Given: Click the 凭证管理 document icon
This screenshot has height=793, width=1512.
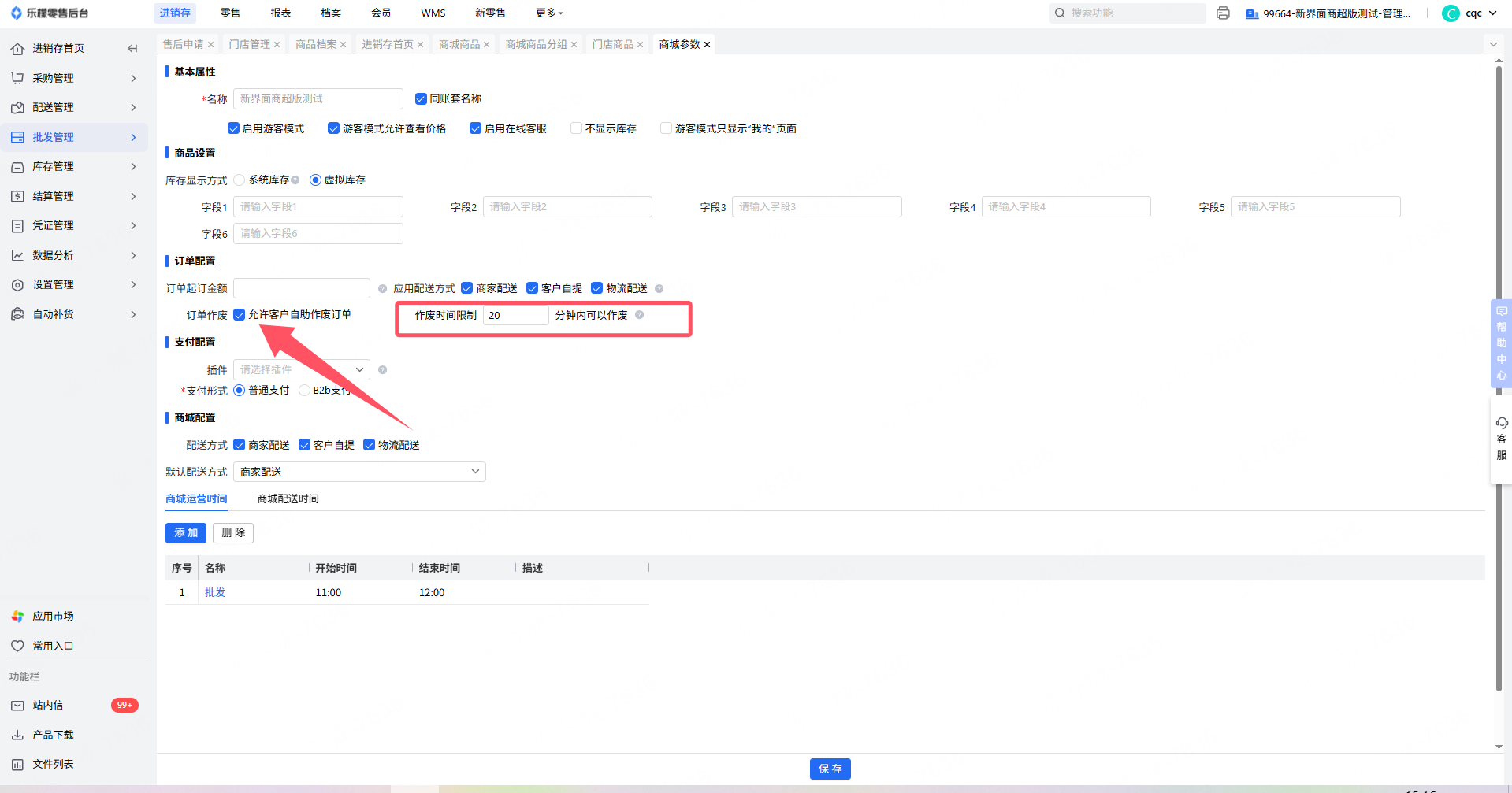Looking at the screenshot, I should [17, 225].
